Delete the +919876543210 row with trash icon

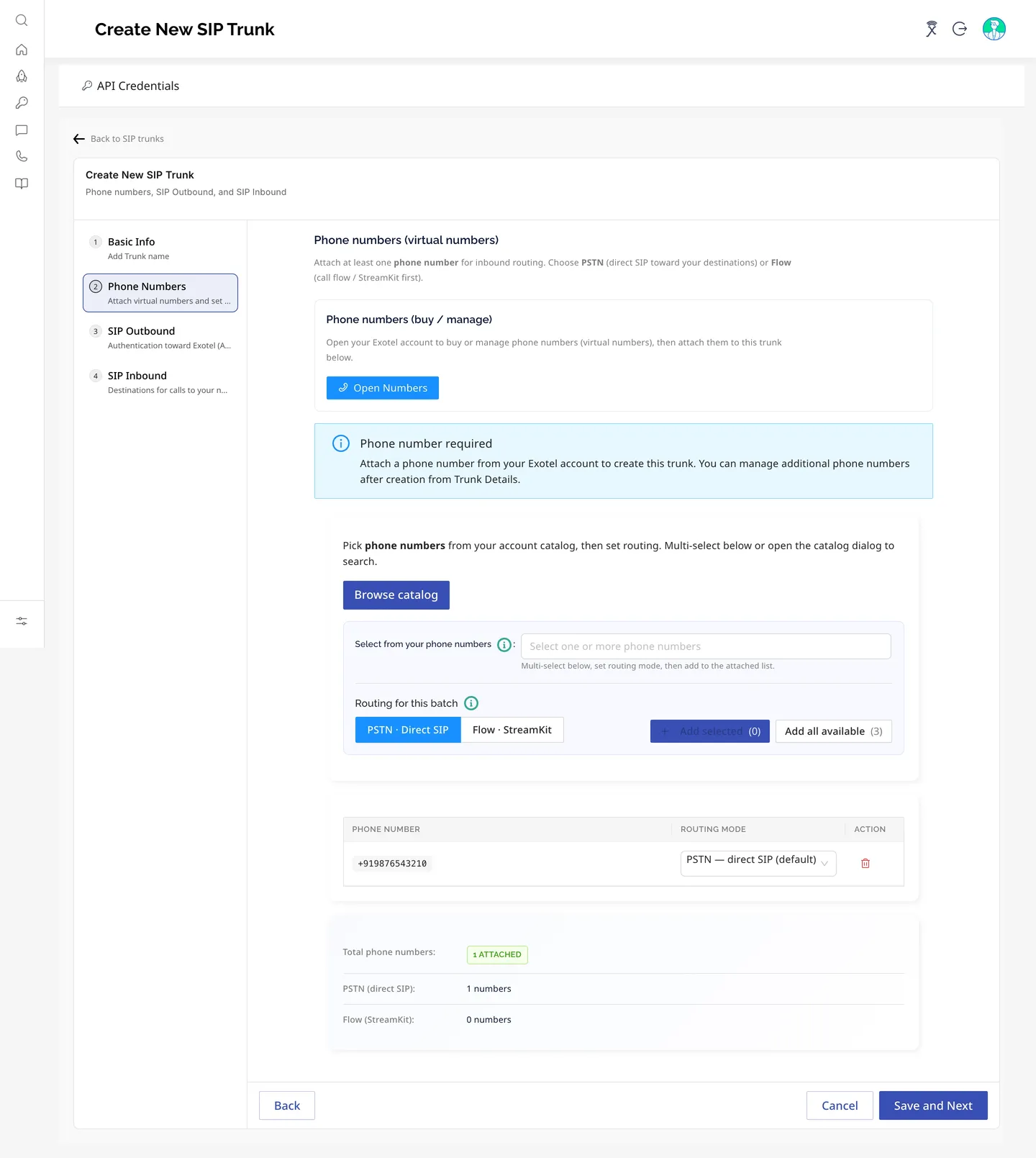[x=865, y=864]
